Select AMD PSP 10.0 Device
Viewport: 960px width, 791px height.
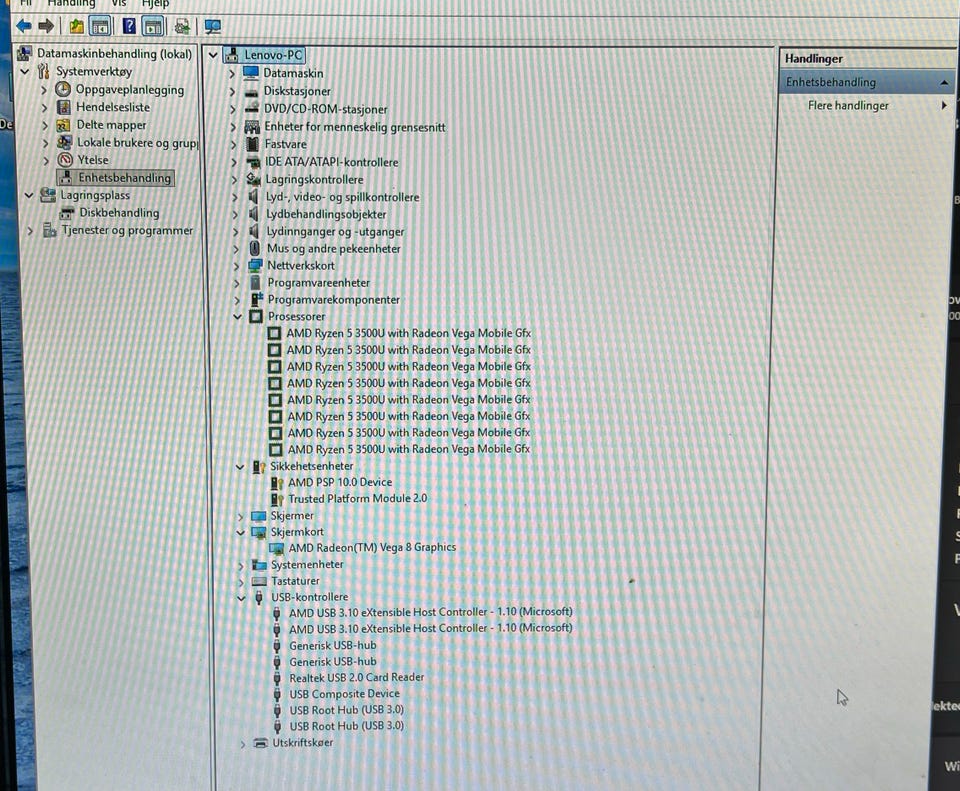(340, 482)
